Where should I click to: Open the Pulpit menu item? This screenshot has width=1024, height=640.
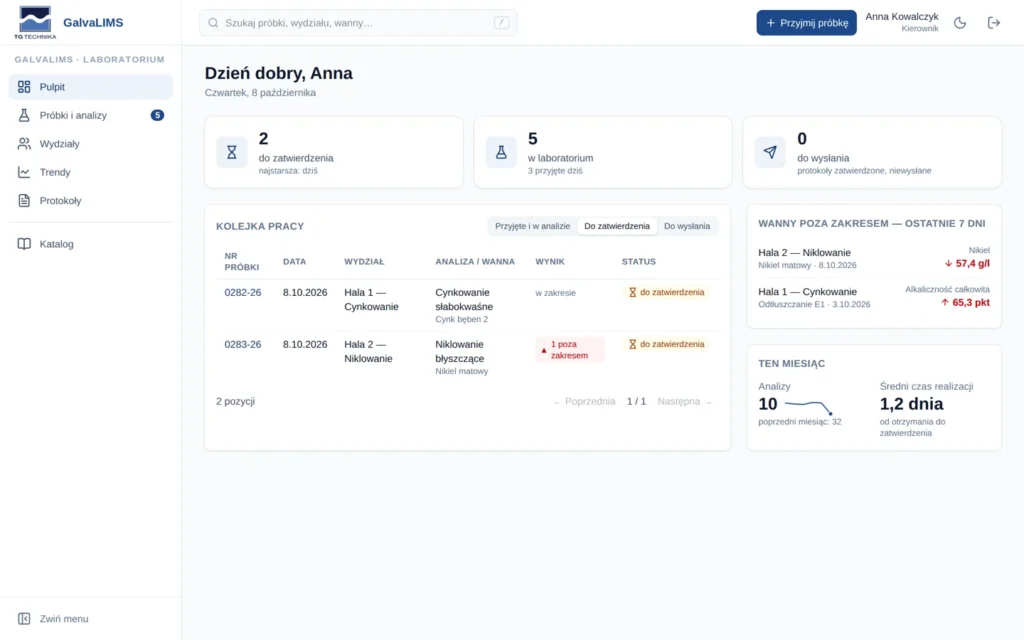[91, 87]
